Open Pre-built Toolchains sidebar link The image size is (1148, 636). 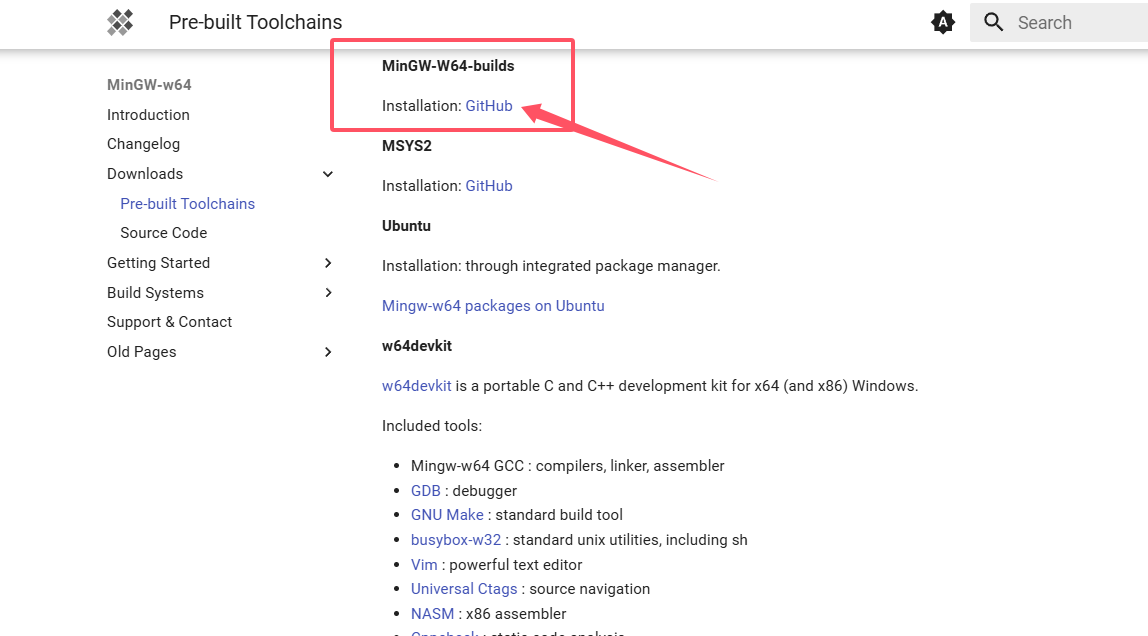pyautogui.click(x=187, y=203)
